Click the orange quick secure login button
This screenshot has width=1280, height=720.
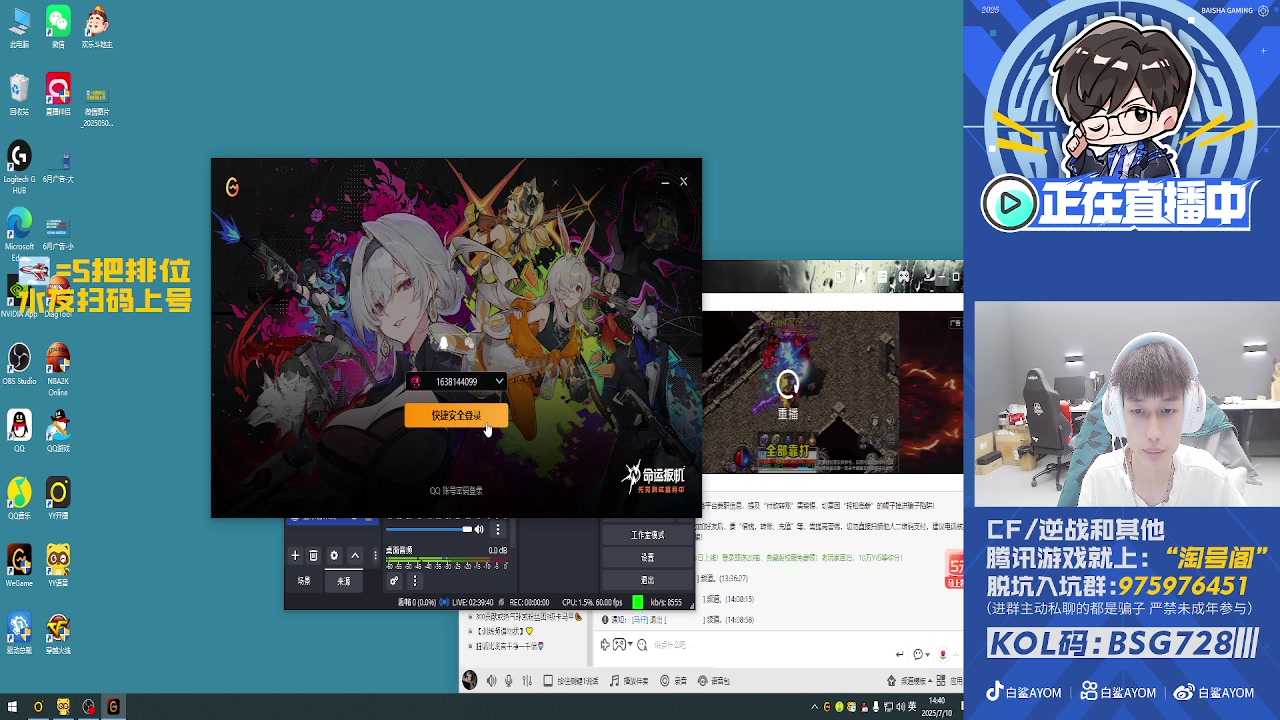point(456,415)
